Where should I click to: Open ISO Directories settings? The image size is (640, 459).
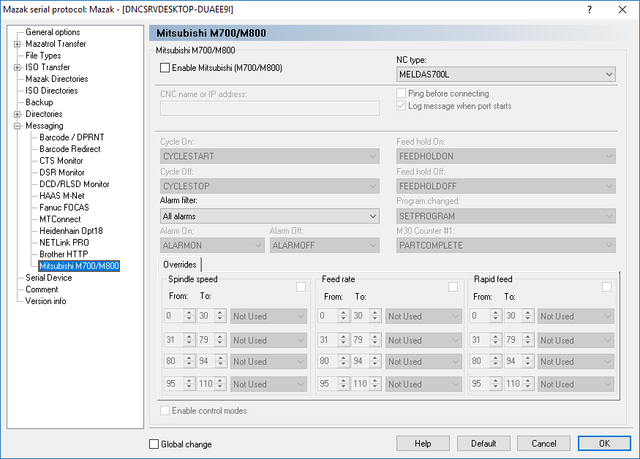[51, 91]
